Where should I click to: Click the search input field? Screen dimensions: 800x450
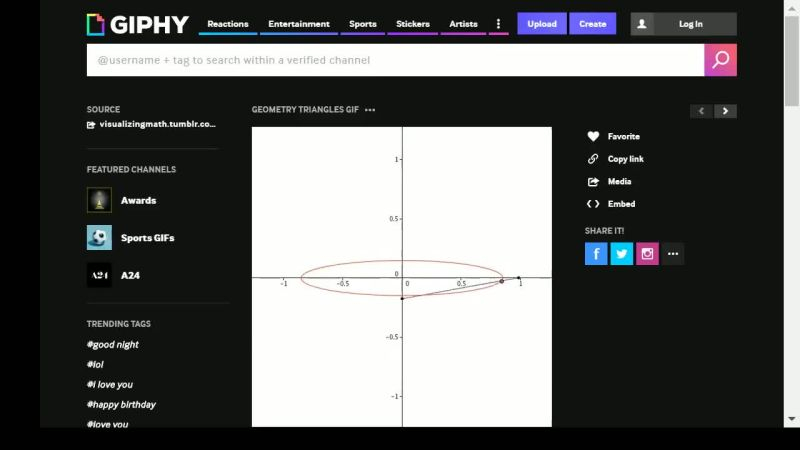pyautogui.click(x=395, y=60)
